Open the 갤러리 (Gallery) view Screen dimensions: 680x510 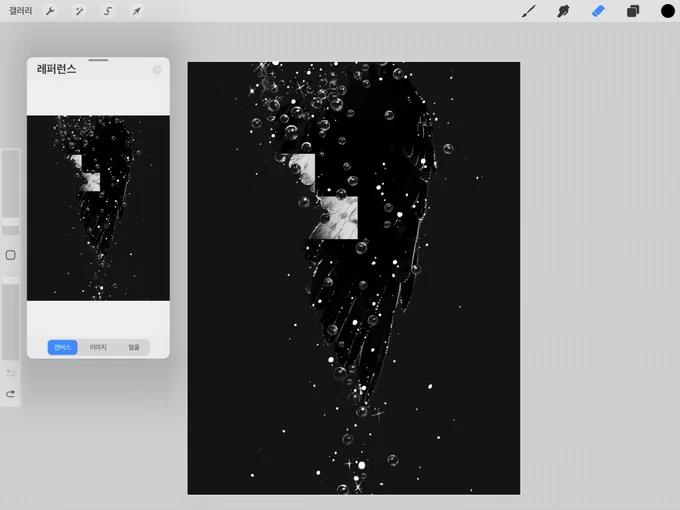(20, 11)
